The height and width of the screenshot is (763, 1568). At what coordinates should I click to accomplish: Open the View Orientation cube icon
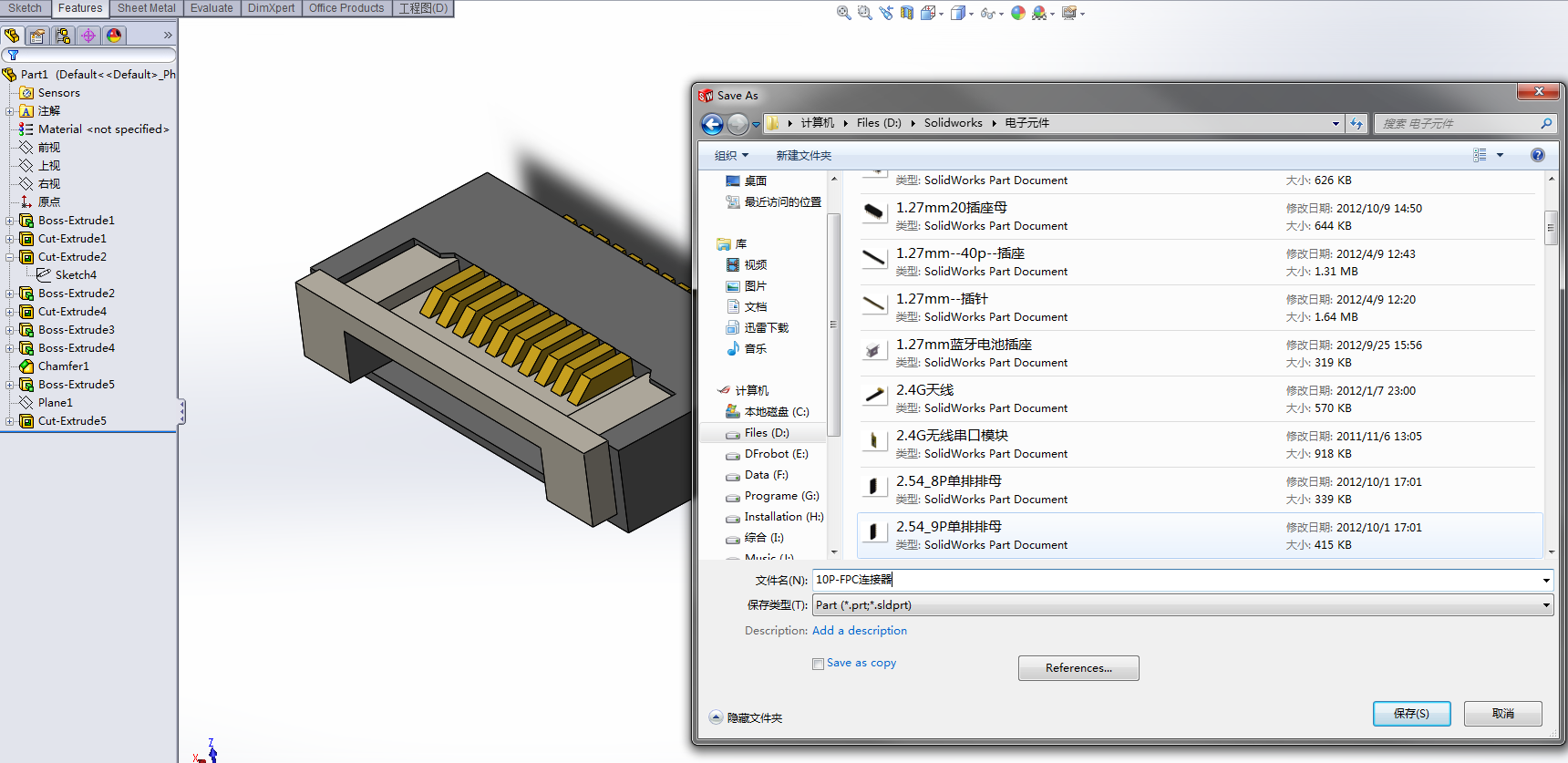point(928,13)
